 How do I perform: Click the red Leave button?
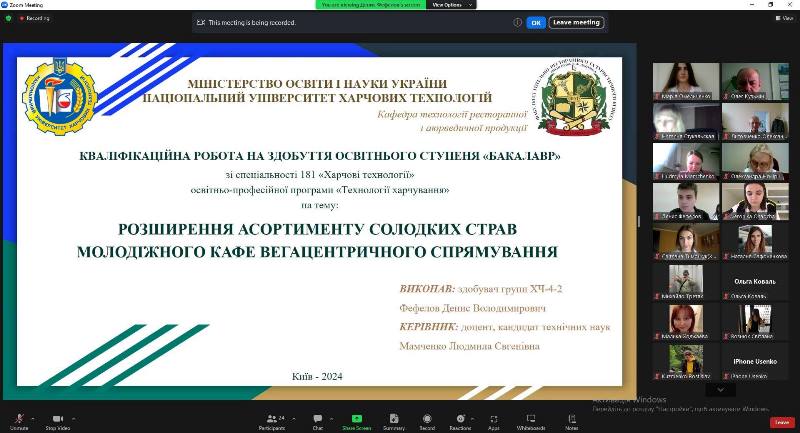[x=782, y=422]
